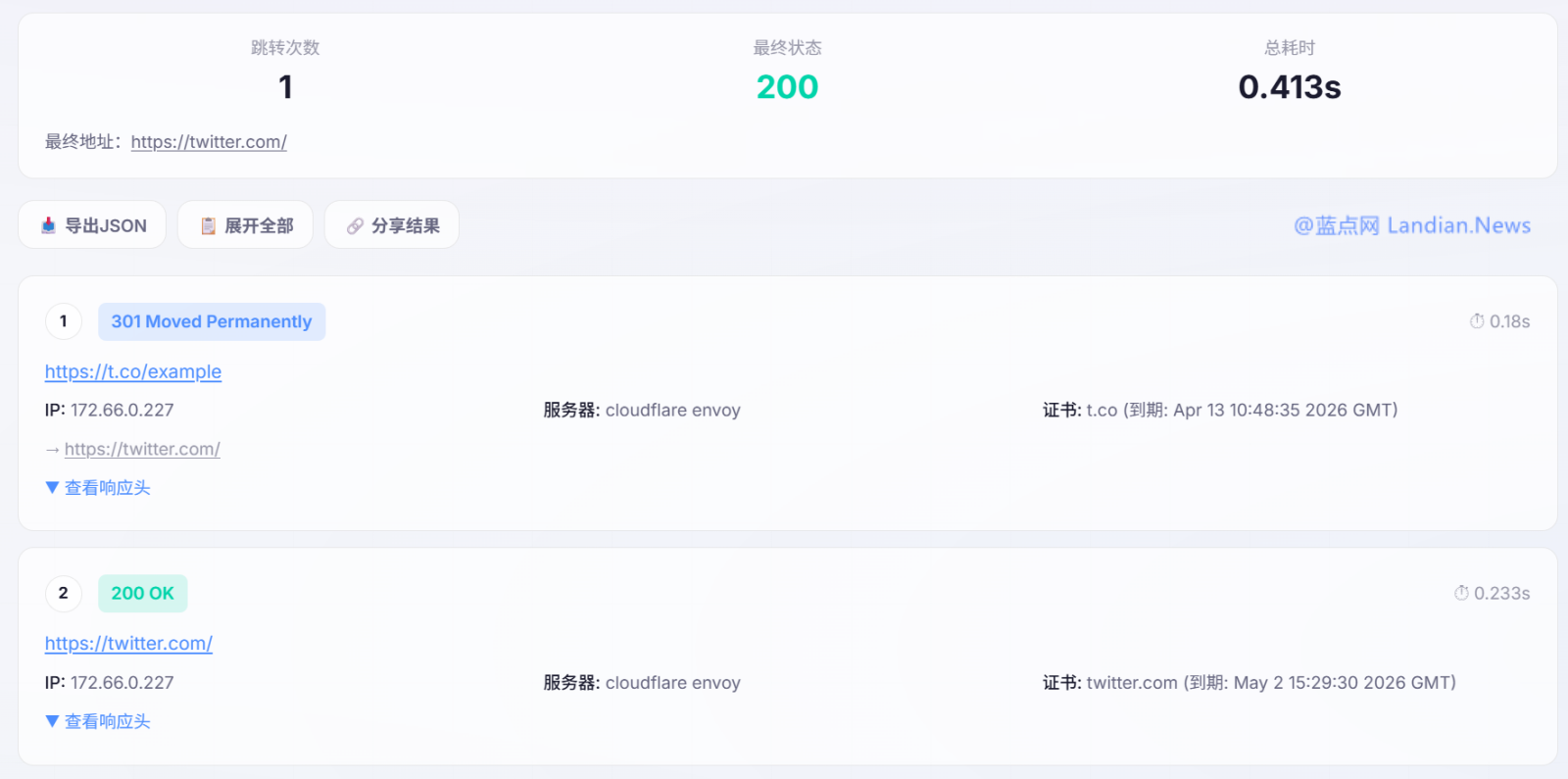Click the stopwatch icon beside 0.233s
The height and width of the screenshot is (779, 1568).
click(1461, 593)
